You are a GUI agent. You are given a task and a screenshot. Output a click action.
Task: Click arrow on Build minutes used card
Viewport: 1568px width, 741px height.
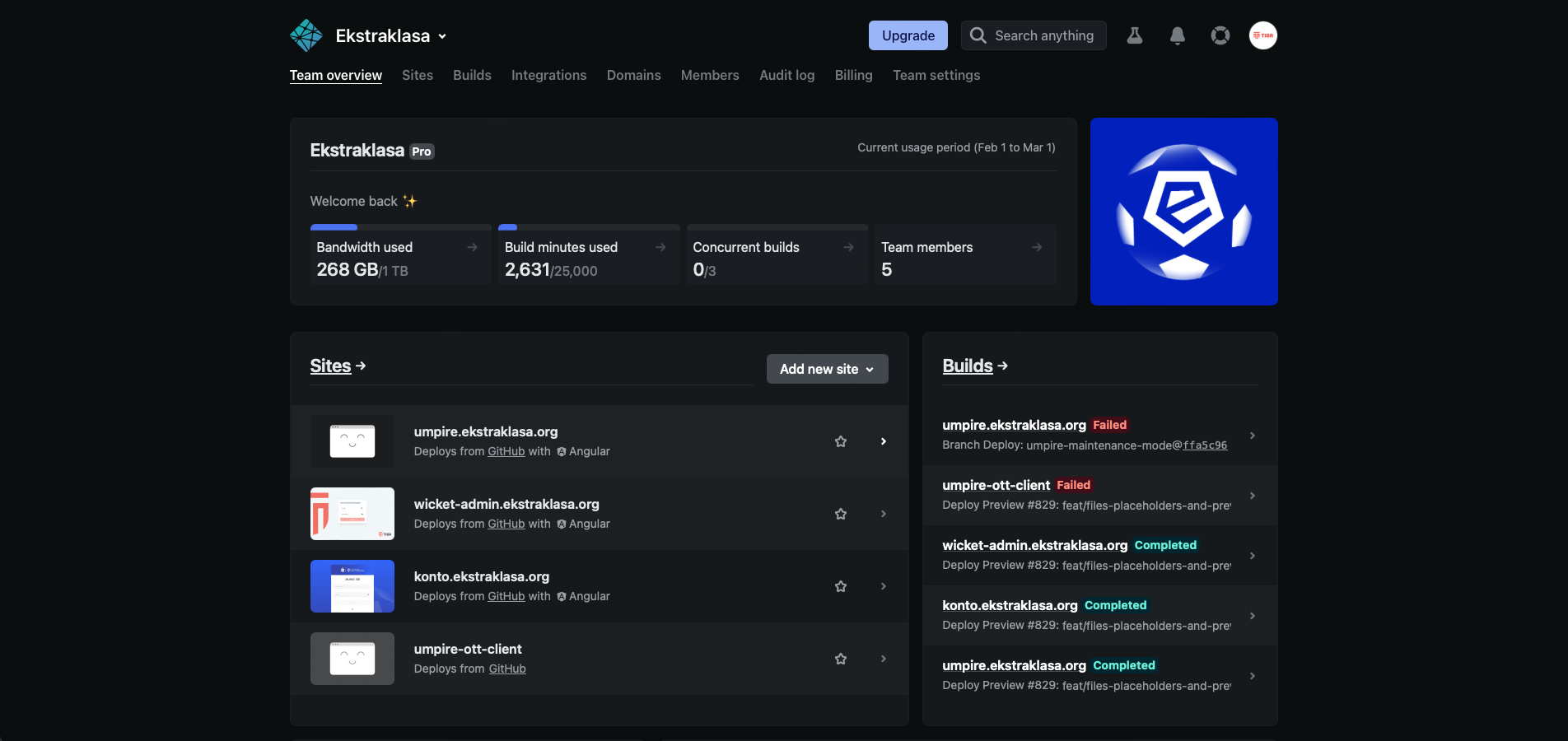click(660, 247)
